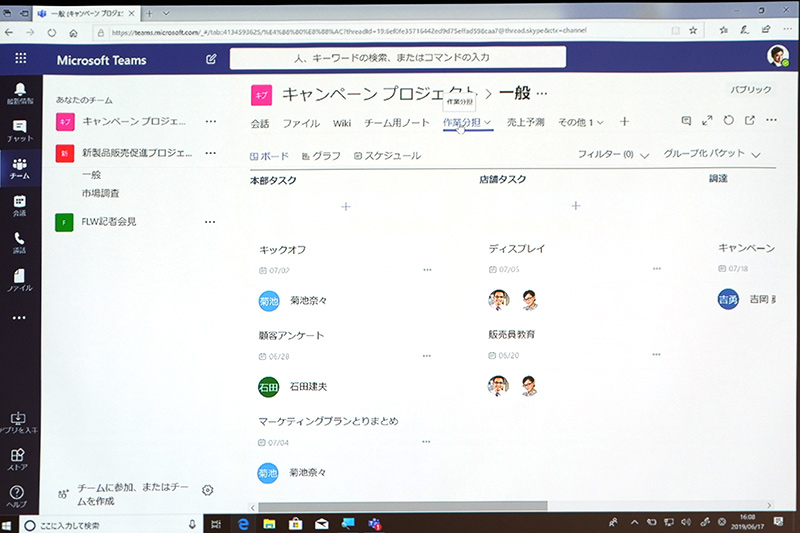Open Edge browser in taskbar
The image size is (800, 533).
point(243,524)
